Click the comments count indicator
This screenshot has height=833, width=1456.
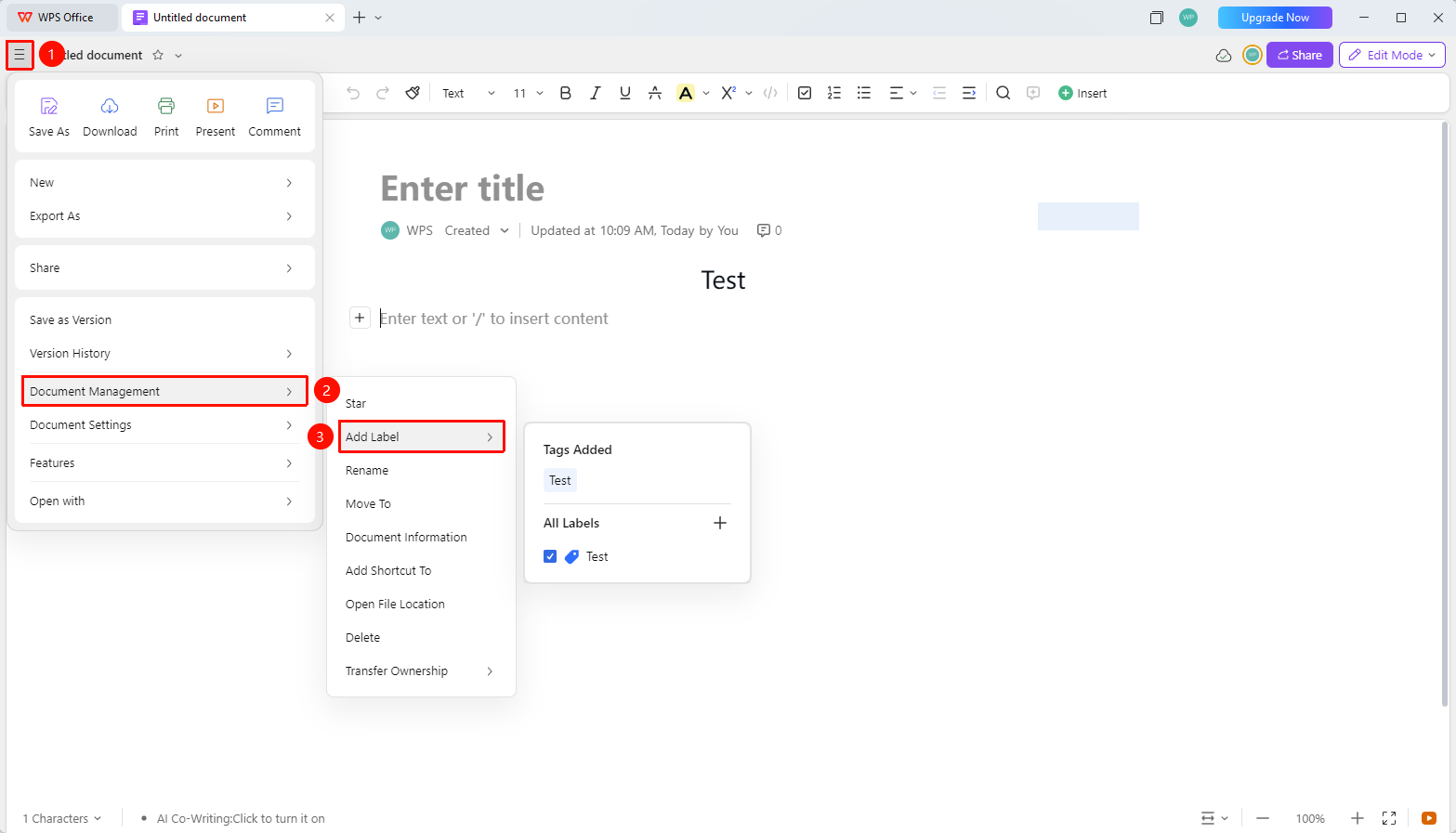tap(769, 230)
